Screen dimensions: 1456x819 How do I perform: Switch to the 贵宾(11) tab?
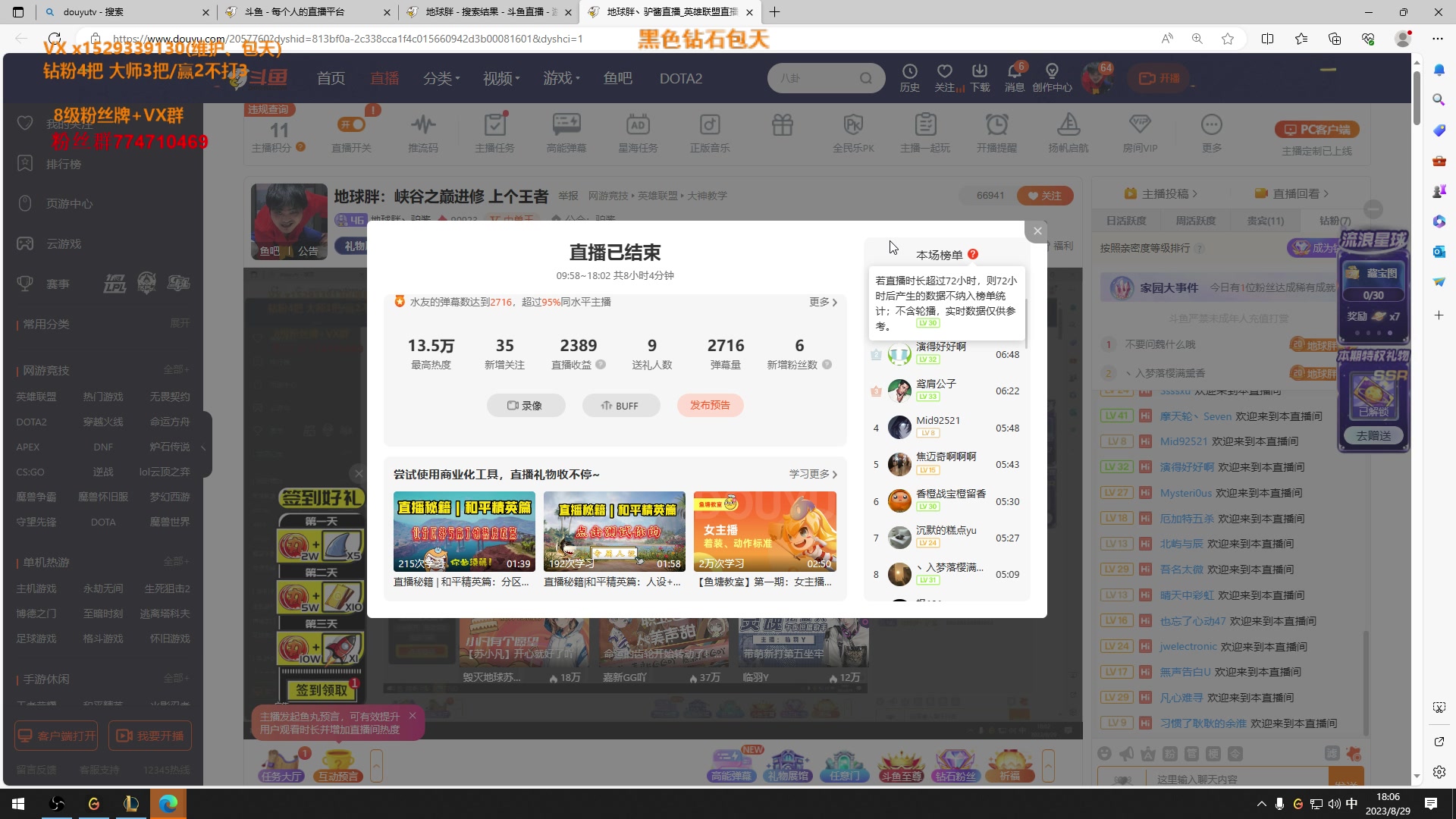click(x=1265, y=221)
